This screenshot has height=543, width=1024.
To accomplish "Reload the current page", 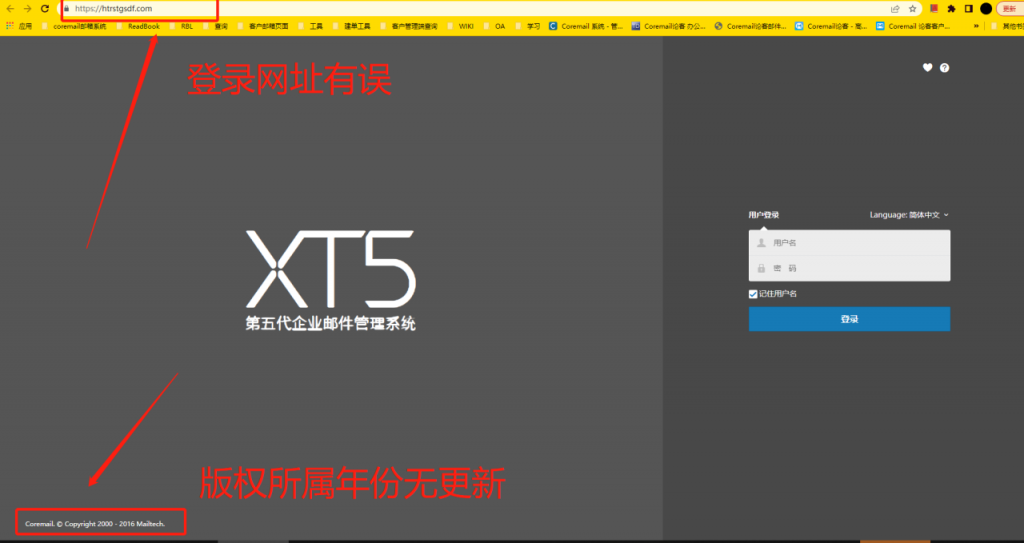I will 44,8.
